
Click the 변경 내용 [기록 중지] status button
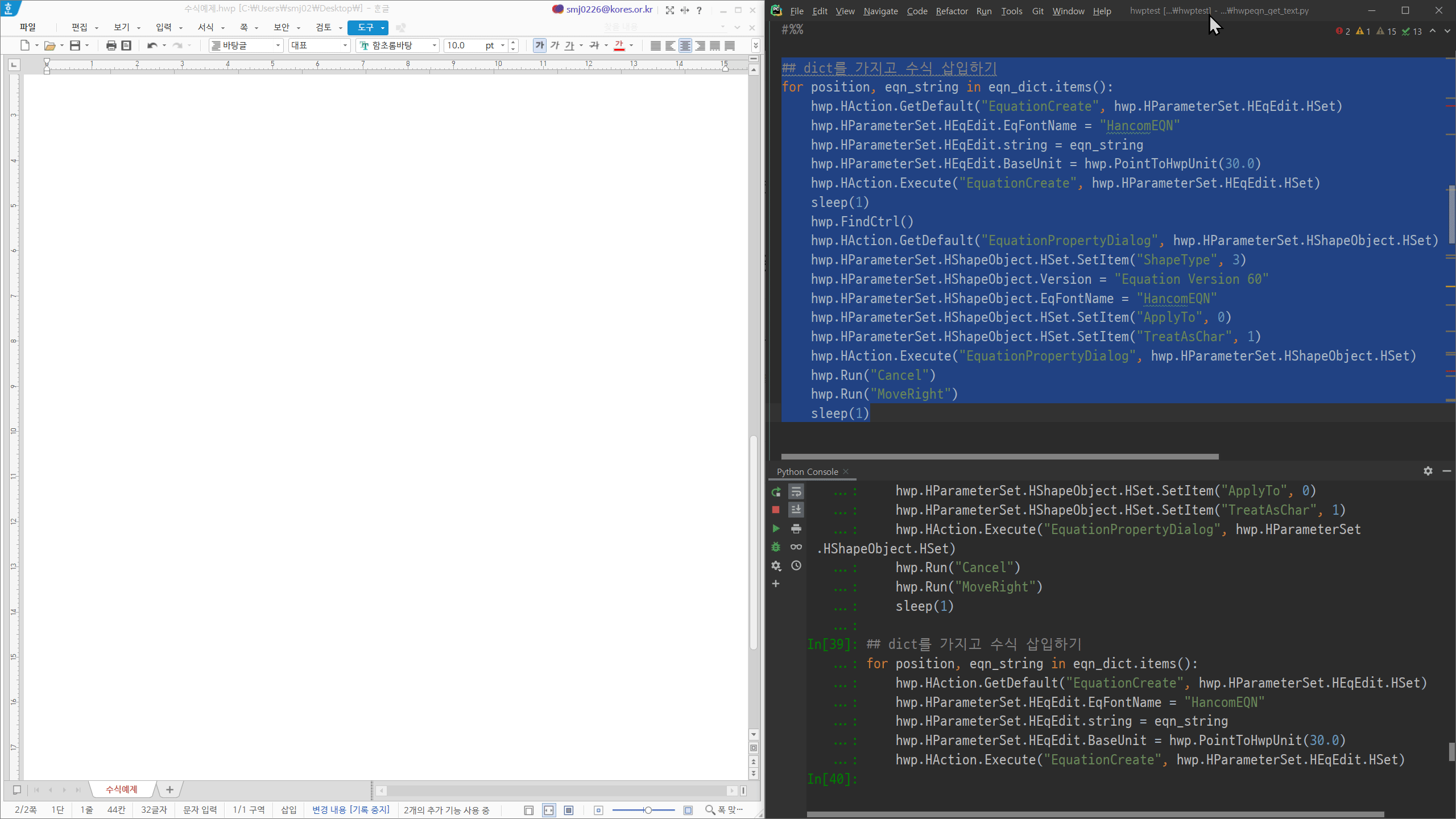pyautogui.click(x=350, y=810)
